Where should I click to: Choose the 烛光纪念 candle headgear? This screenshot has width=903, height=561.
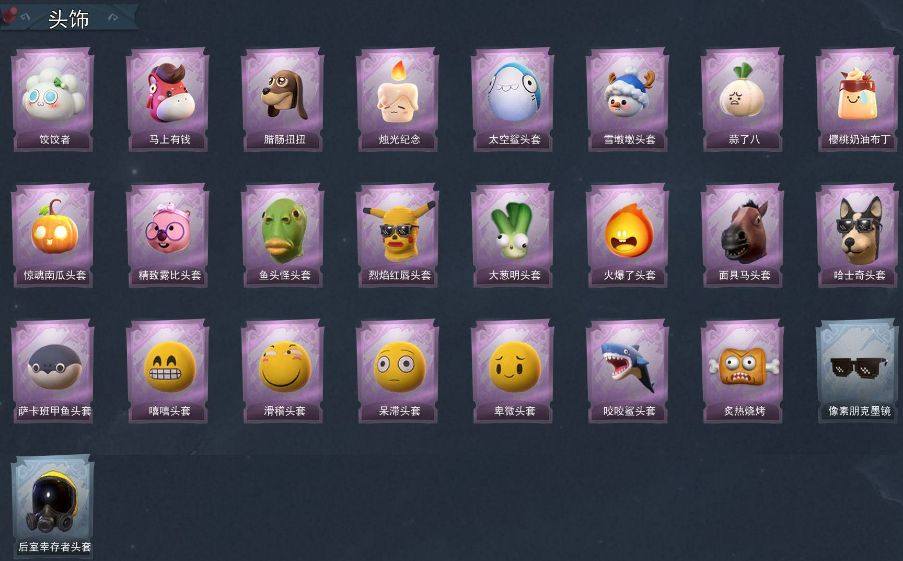point(397,99)
